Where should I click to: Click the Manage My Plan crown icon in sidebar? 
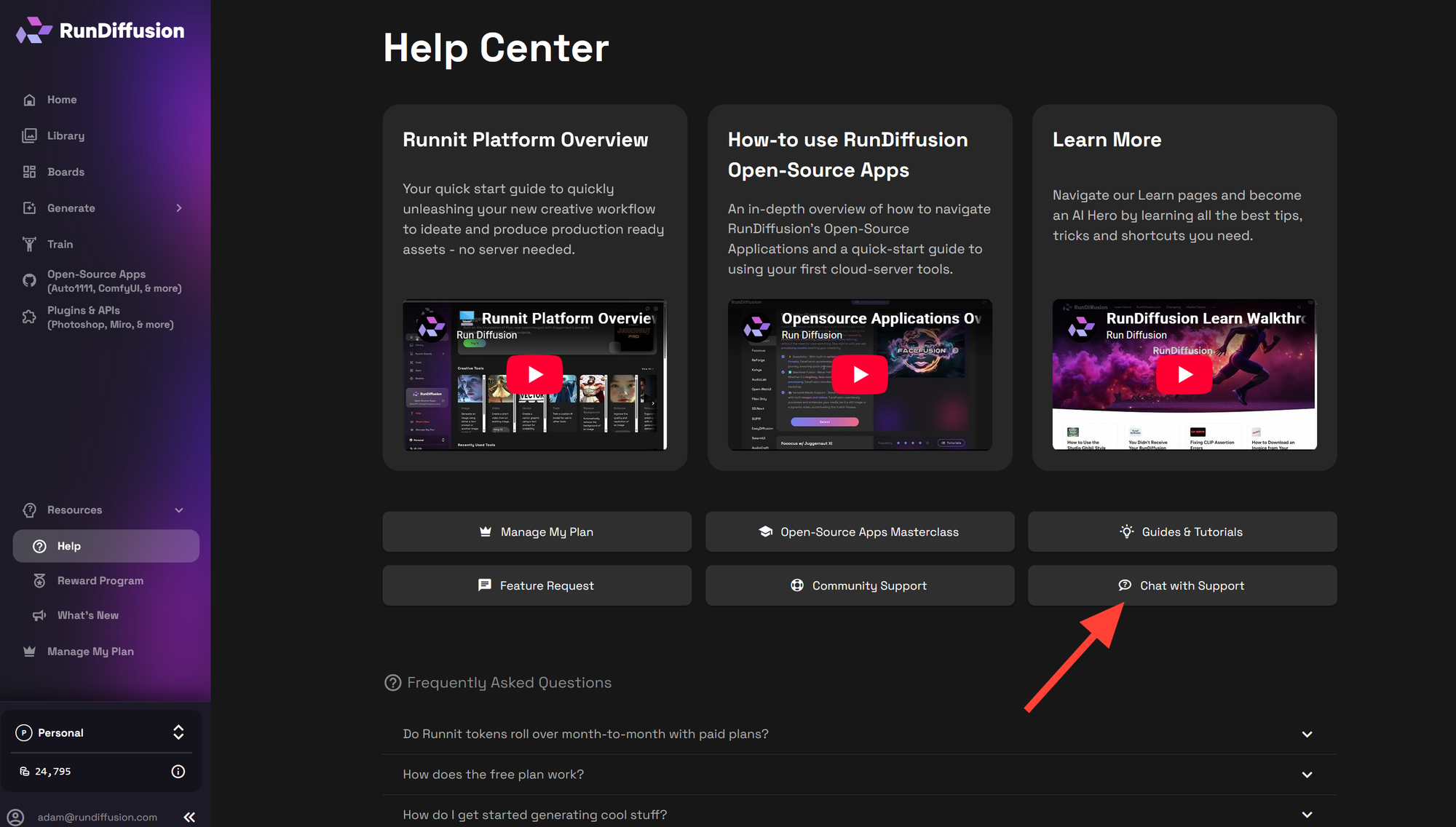click(29, 652)
